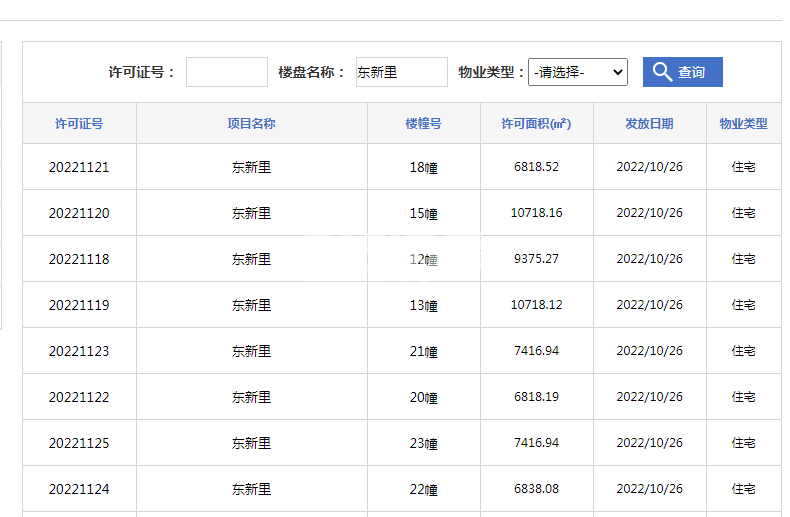Click 东新里 in row 20221118
Image resolution: width=790 pixels, height=517 pixels.
[x=251, y=259]
